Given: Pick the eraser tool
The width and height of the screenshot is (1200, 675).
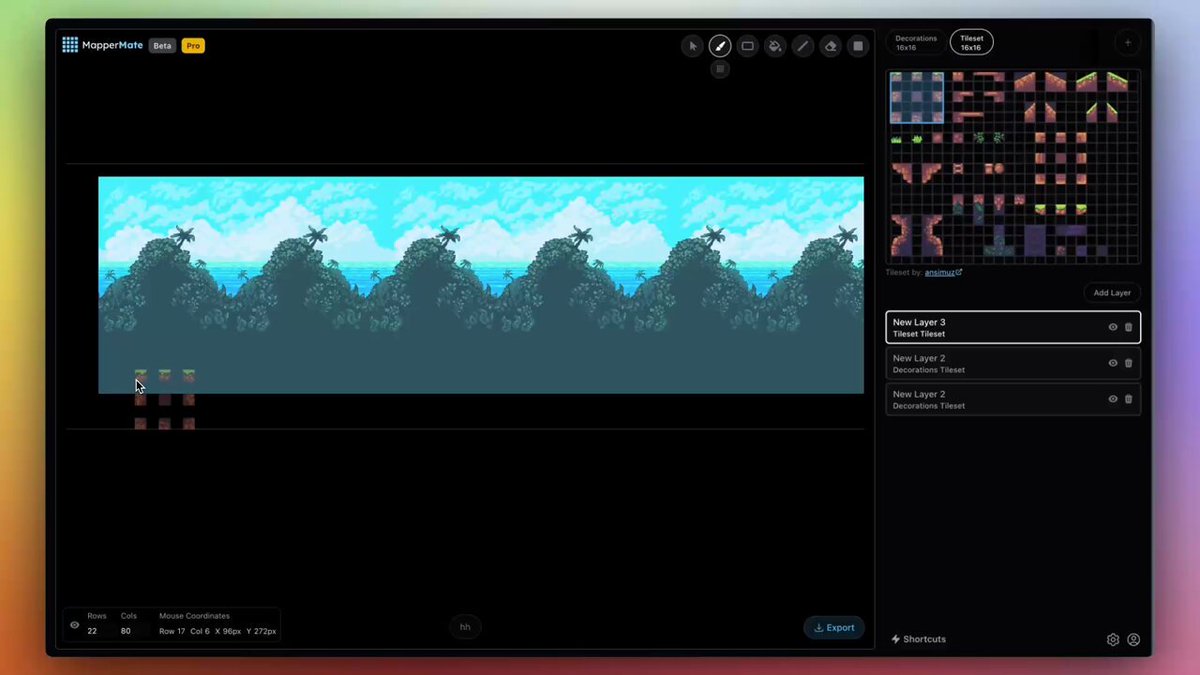Looking at the screenshot, I should point(830,46).
